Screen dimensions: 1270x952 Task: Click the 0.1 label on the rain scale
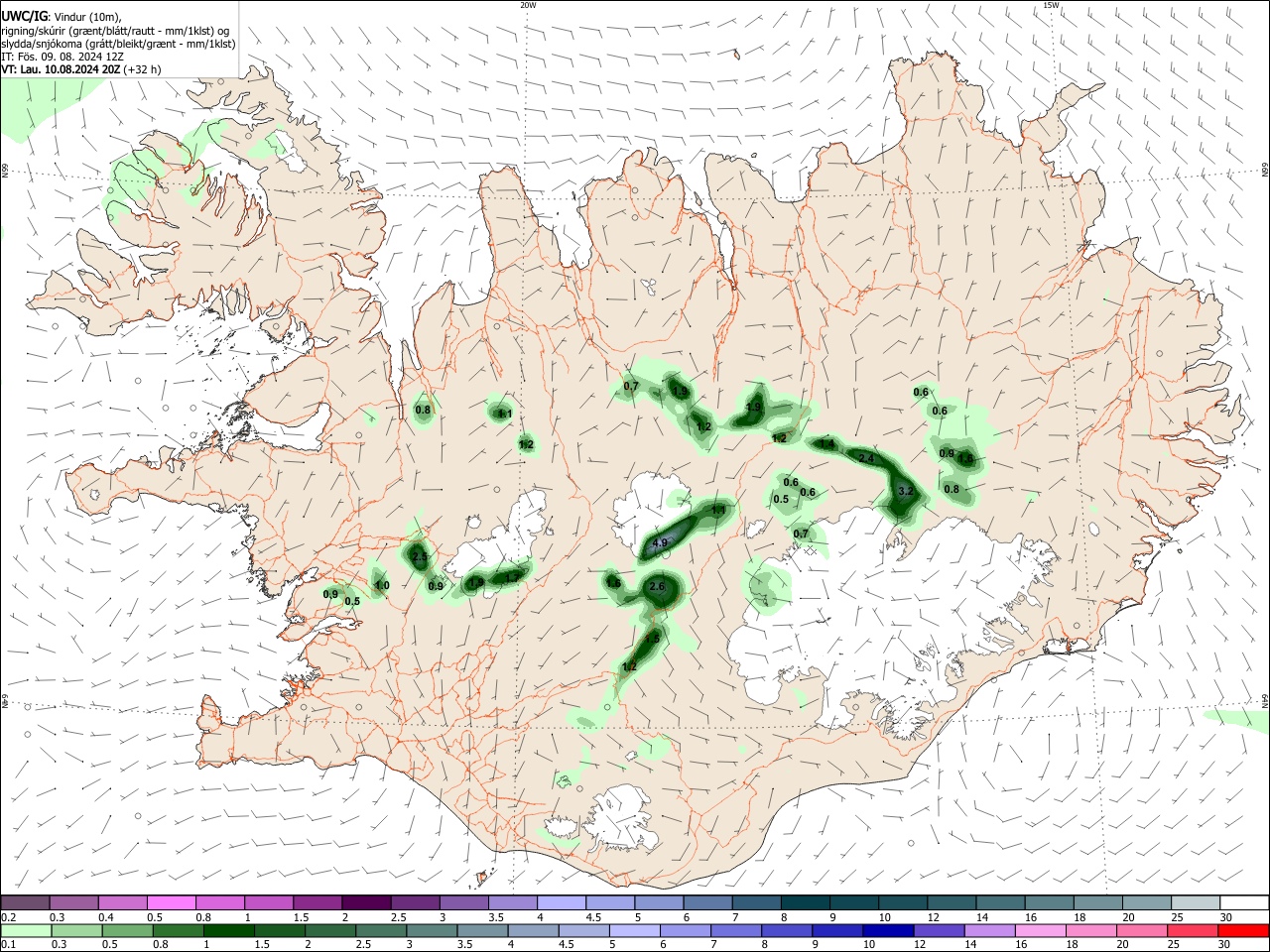[x=9, y=945]
